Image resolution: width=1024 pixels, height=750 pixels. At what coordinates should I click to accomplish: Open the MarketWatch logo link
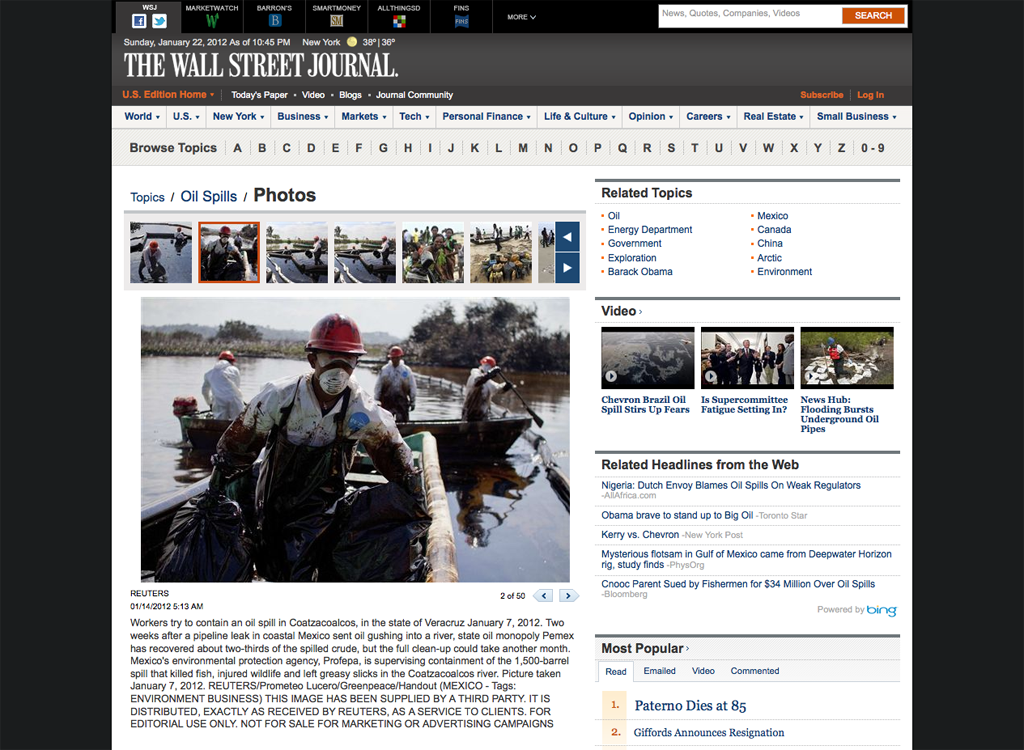[x=212, y=20]
